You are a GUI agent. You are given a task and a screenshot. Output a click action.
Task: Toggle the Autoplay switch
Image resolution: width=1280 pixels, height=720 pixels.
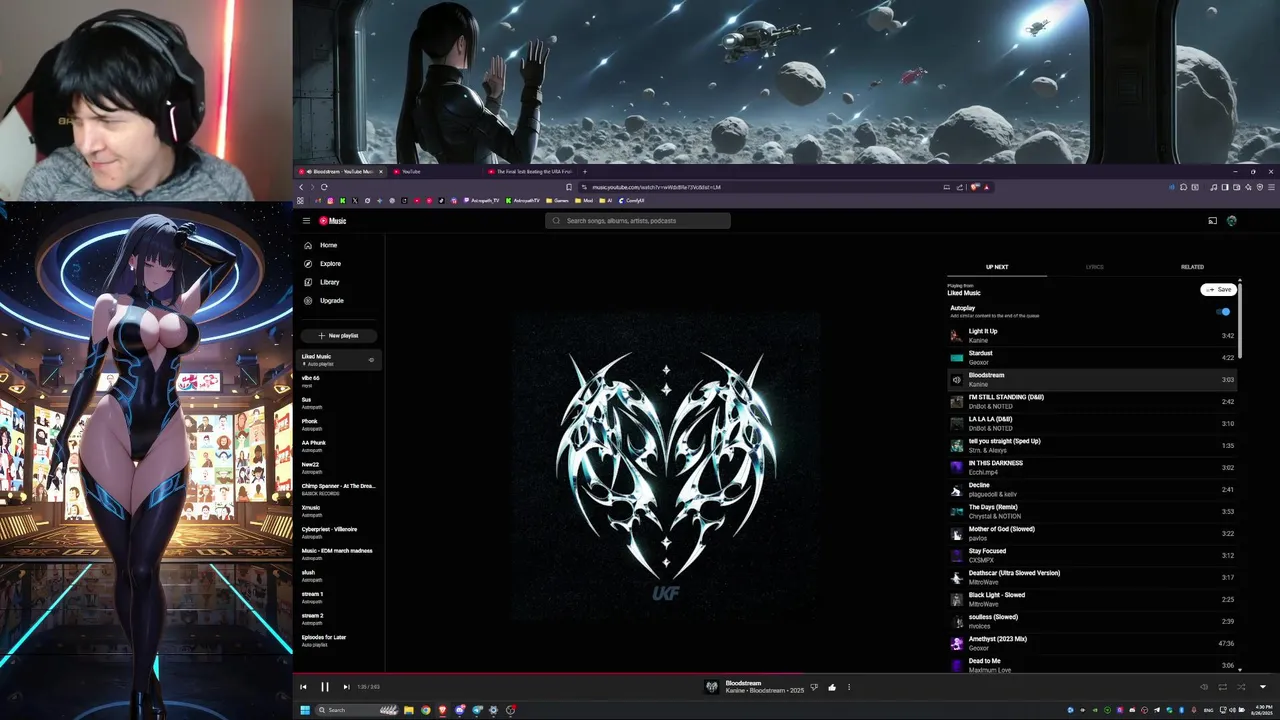click(x=1224, y=312)
